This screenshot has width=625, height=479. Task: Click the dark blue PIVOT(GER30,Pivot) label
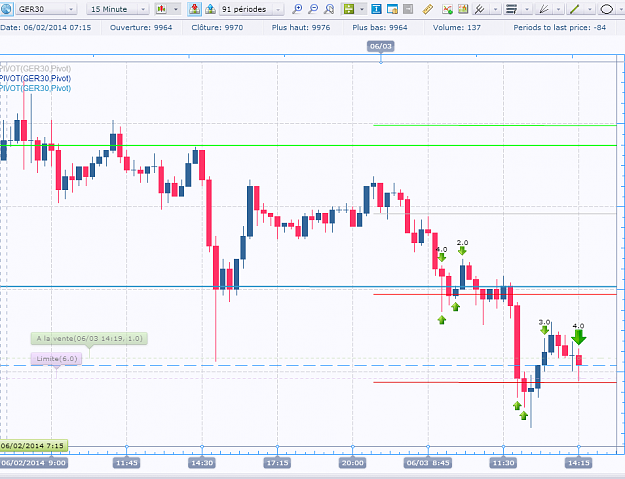(x=35, y=79)
